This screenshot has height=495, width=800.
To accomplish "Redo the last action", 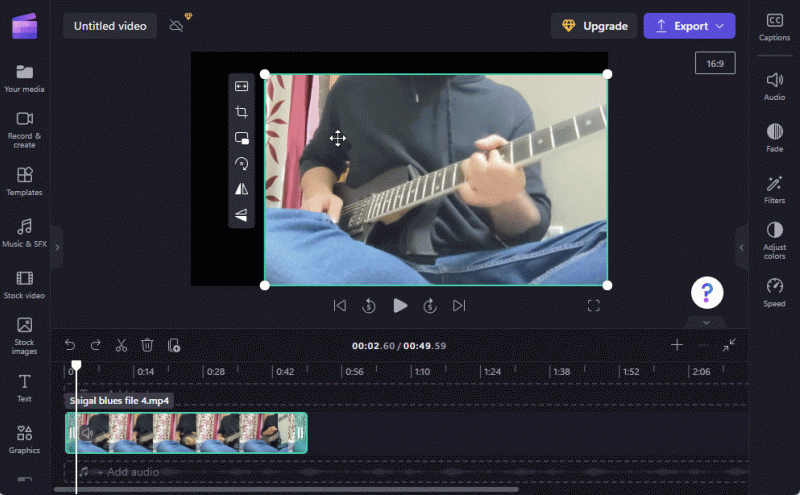I will click(95, 345).
